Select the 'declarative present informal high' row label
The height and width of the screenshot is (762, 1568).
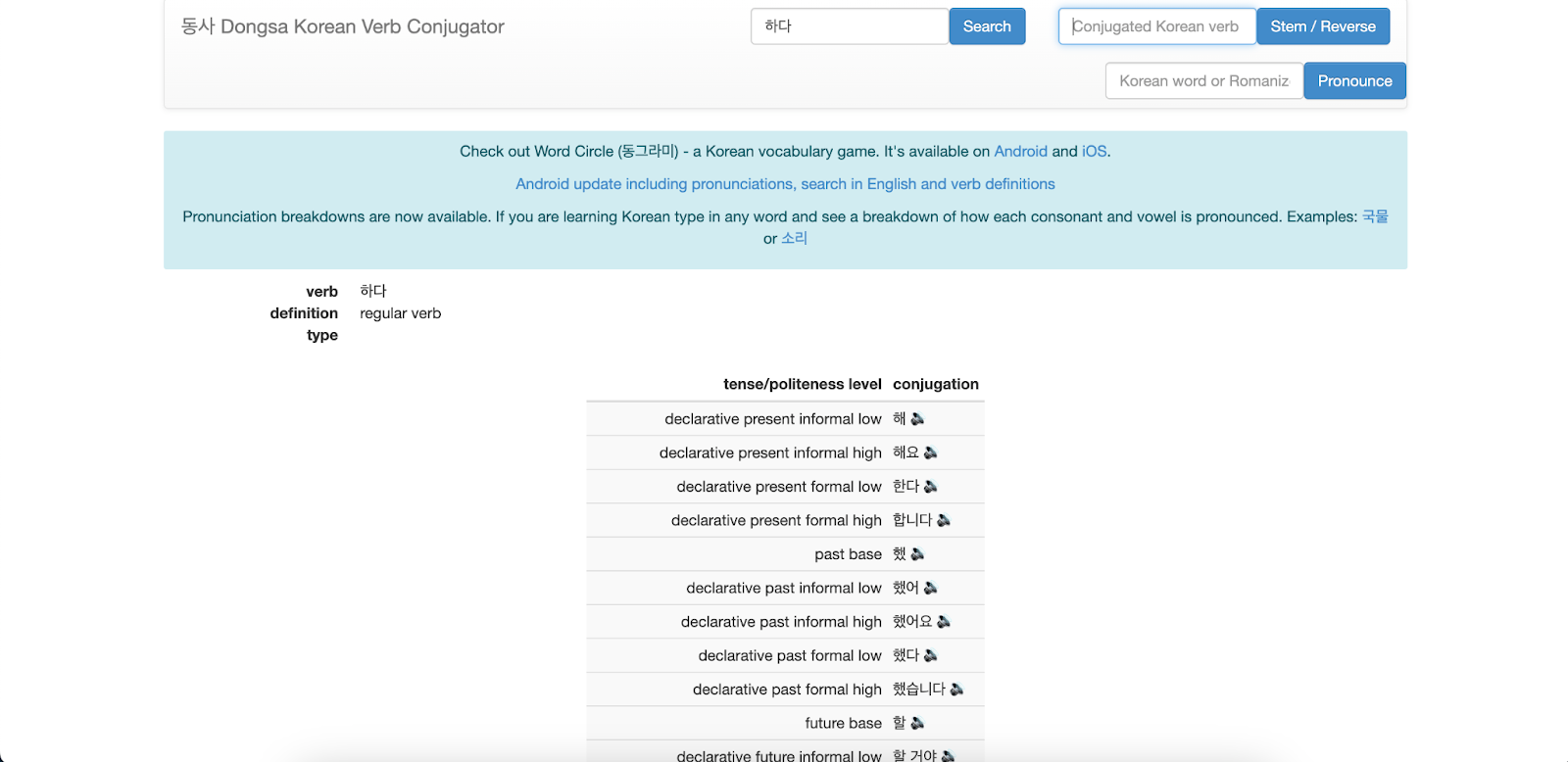tap(770, 452)
